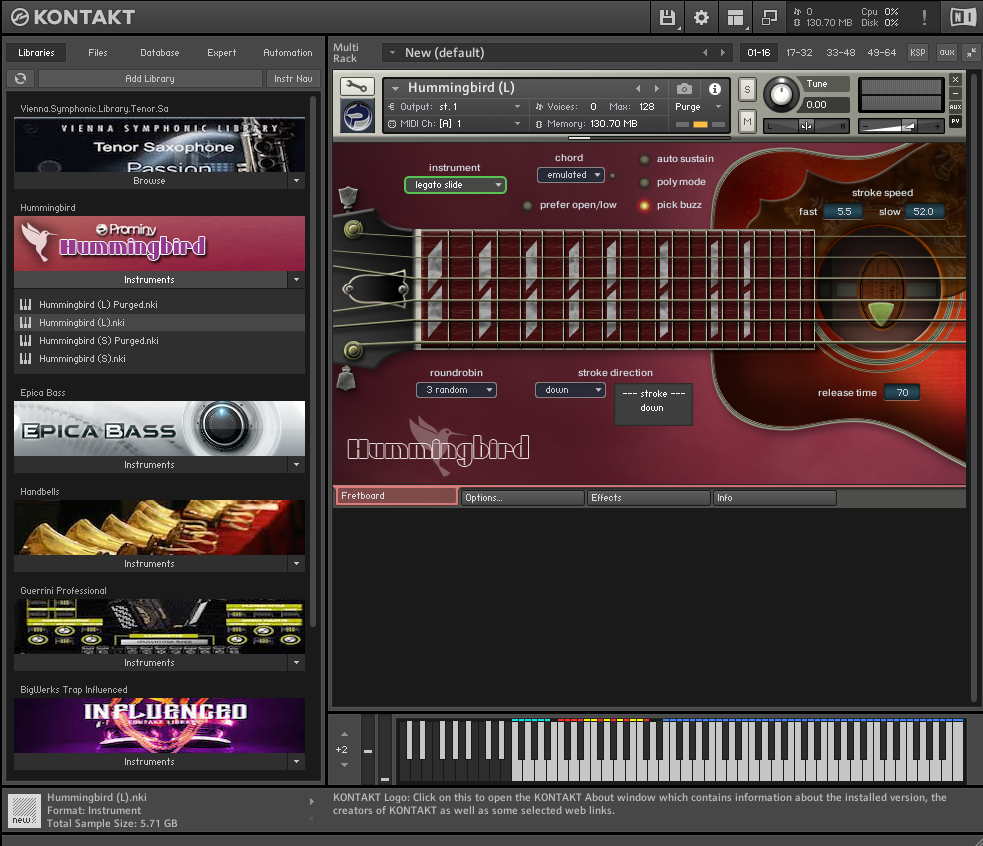Click the Handbells Instruments button

[150, 564]
